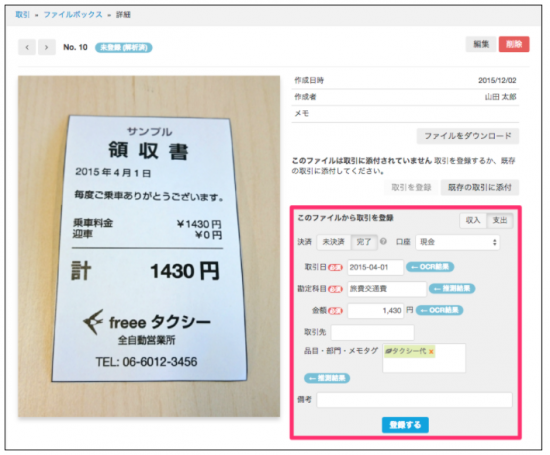Apply 推測結果 for the item tags
Image resolution: width=550 pixels, height=455 pixels.
(x=327, y=378)
